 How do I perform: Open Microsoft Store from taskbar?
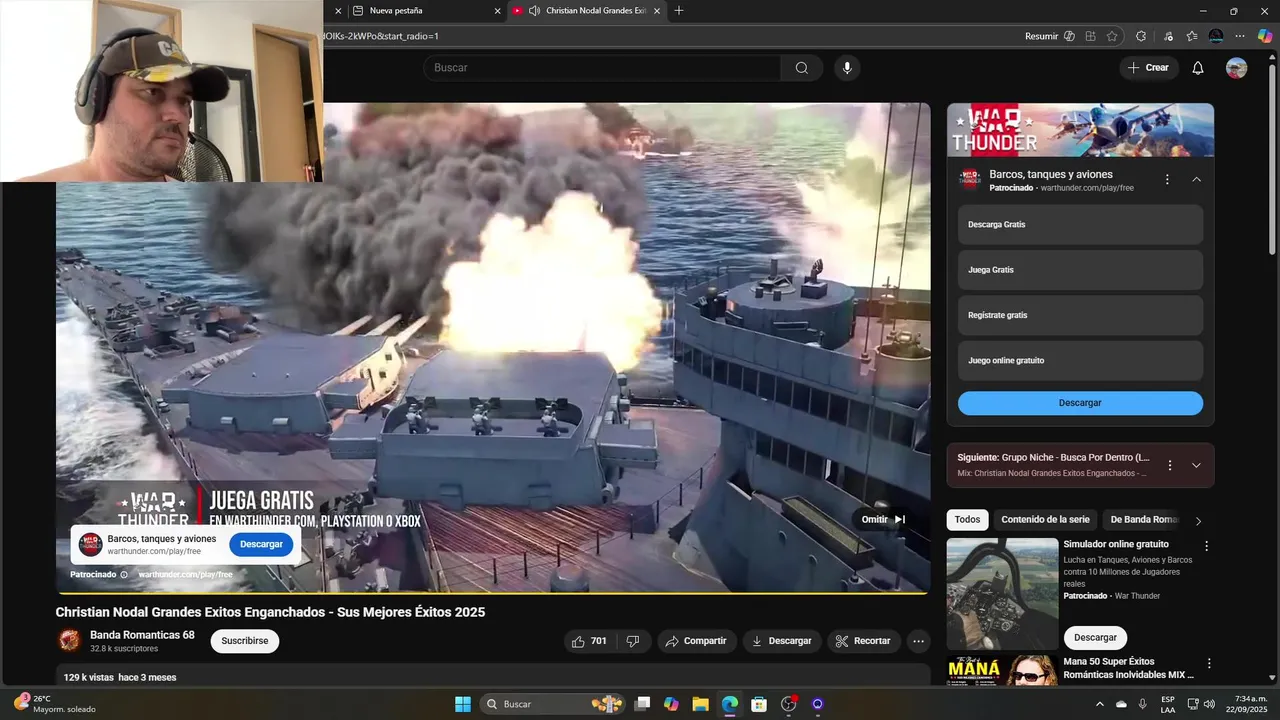759,704
